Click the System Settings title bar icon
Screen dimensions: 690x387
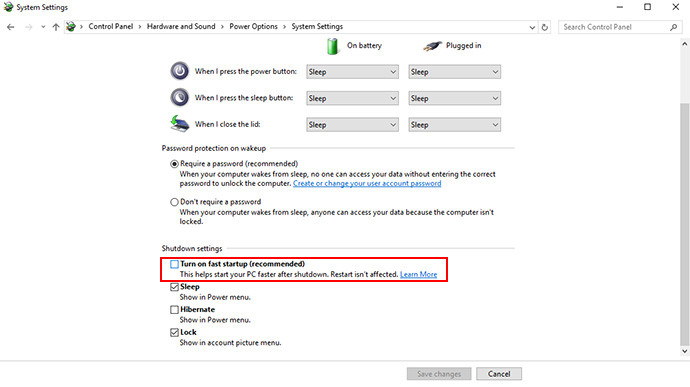point(8,7)
